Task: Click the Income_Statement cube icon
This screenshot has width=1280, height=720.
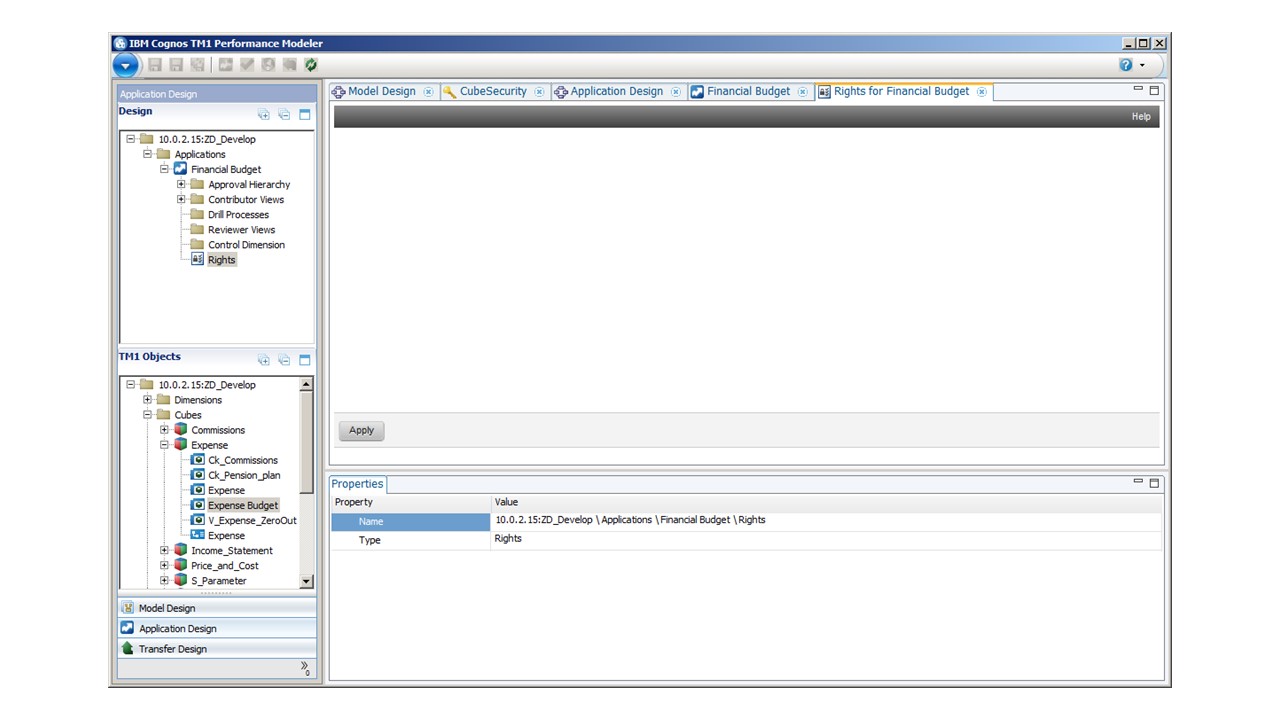Action: click(181, 550)
